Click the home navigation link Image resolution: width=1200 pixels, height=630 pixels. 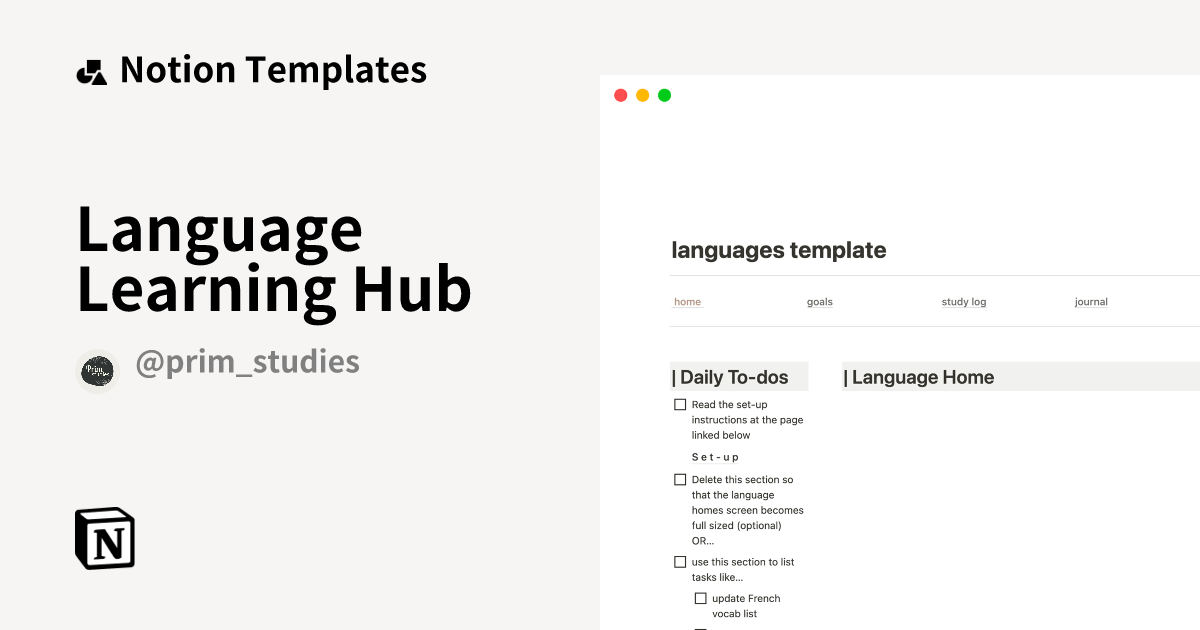[687, 301]
